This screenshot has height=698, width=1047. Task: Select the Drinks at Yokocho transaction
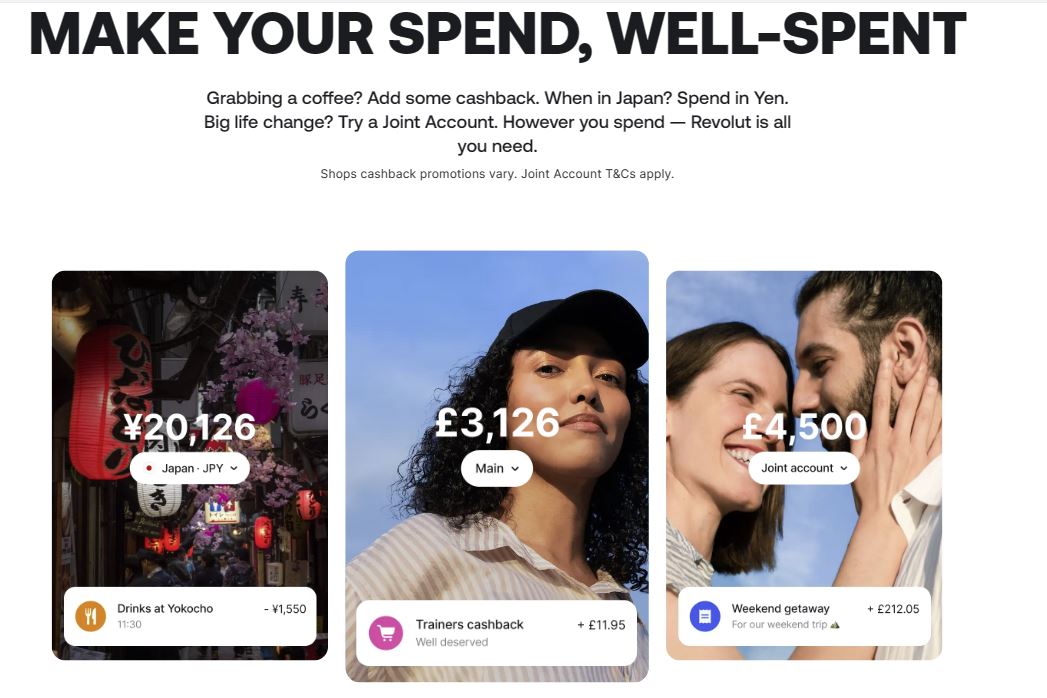tap(165, 608)
